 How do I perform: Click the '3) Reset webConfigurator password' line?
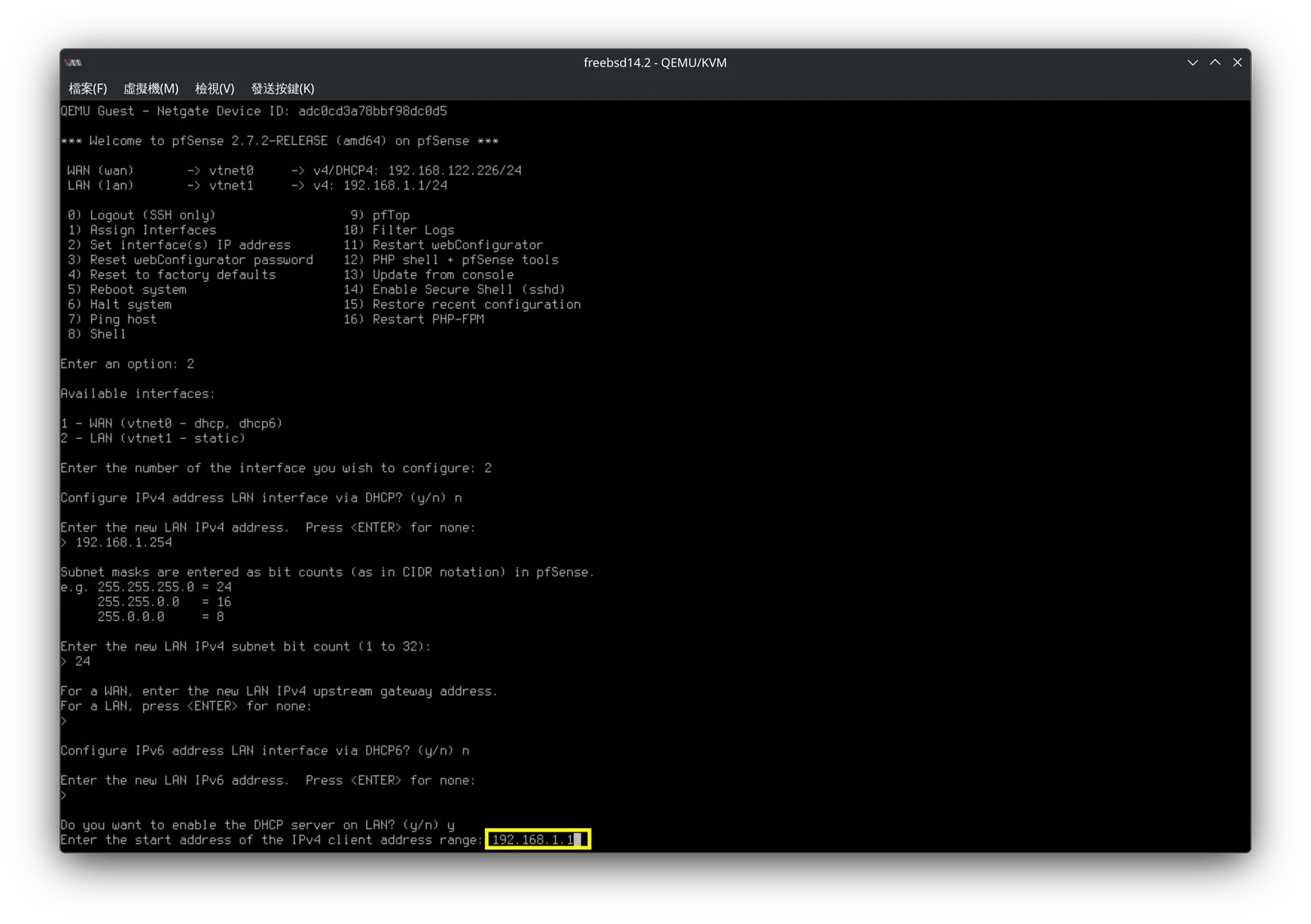click(x=190, y=260)
